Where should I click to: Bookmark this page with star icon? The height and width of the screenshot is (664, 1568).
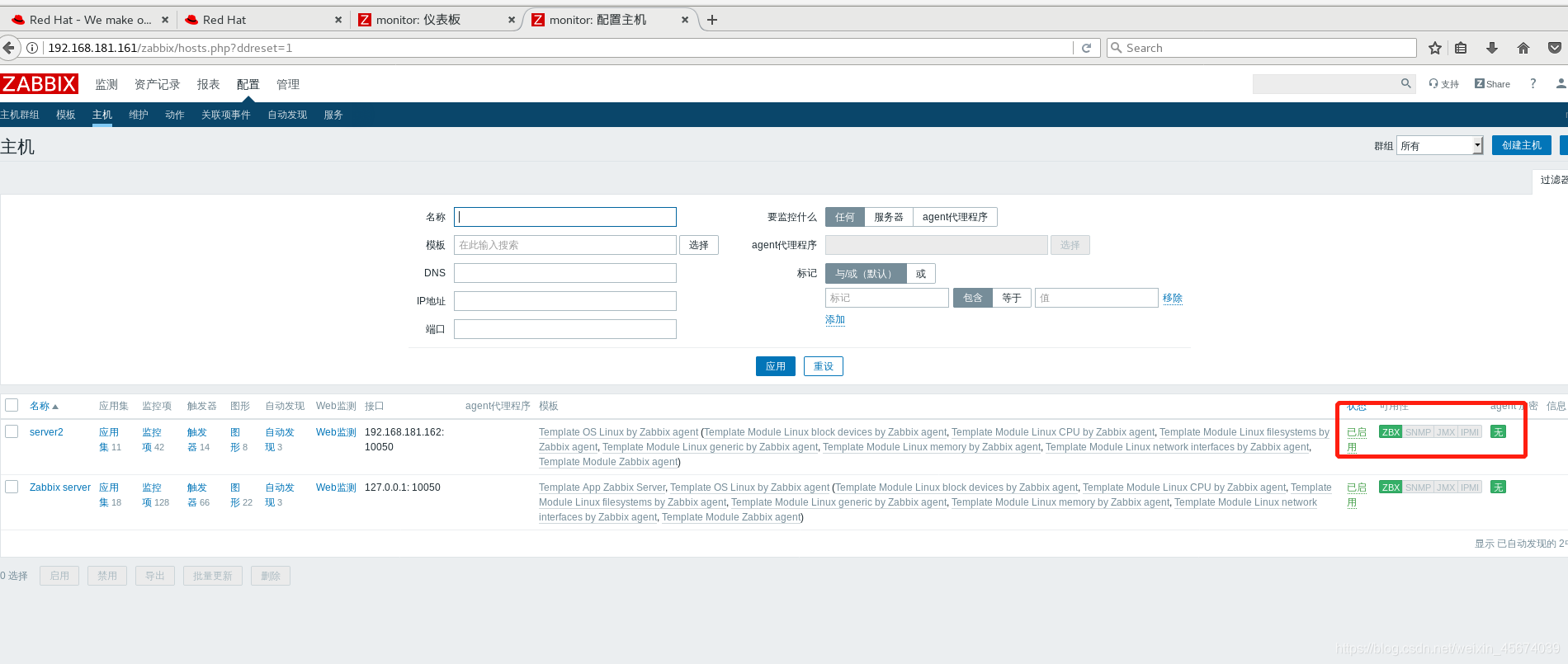point(1435,48)
